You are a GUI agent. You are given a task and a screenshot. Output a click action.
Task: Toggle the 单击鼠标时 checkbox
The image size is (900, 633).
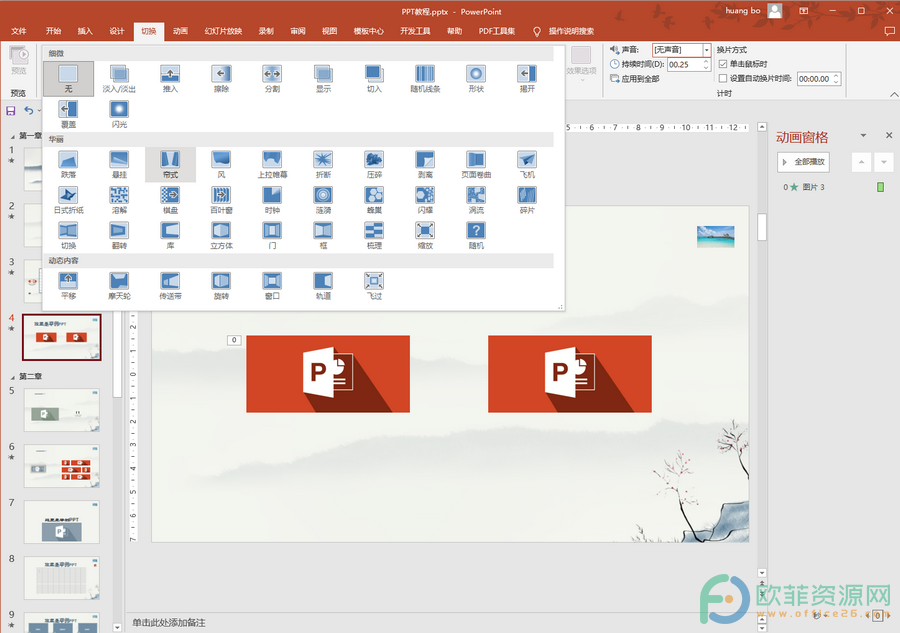(723, 64)
